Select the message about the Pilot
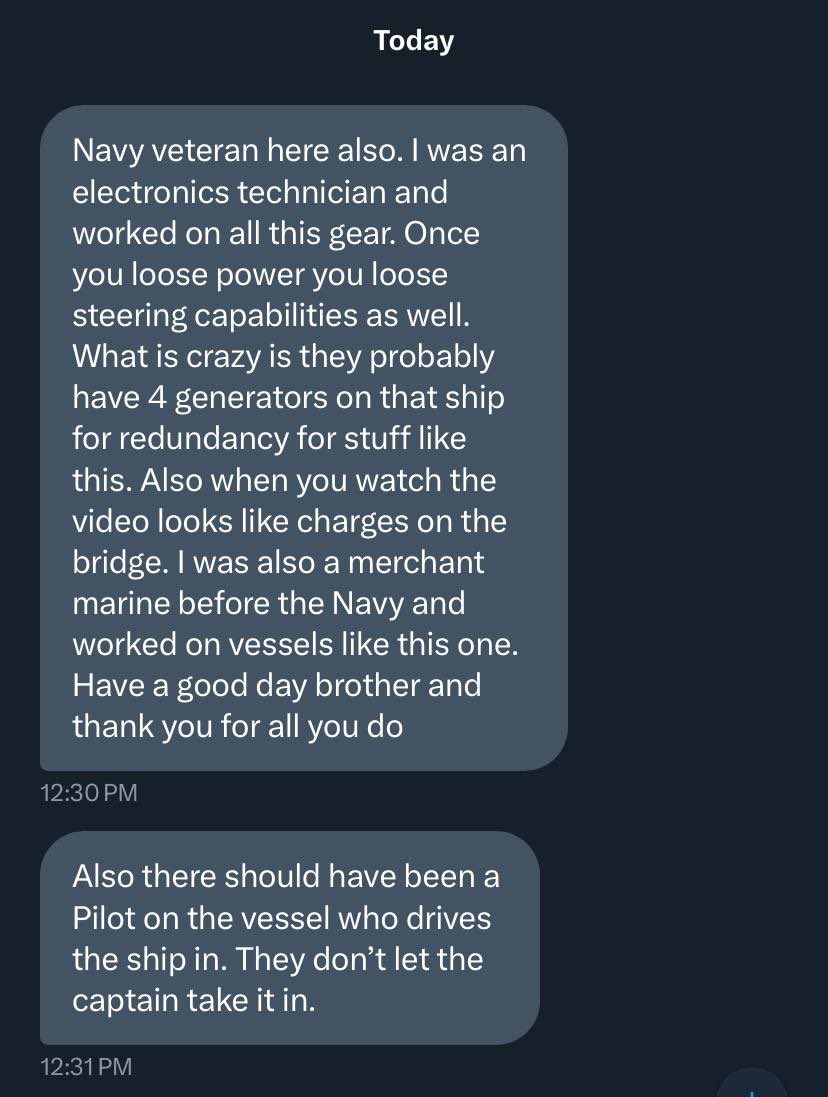 tap(289, 937)
